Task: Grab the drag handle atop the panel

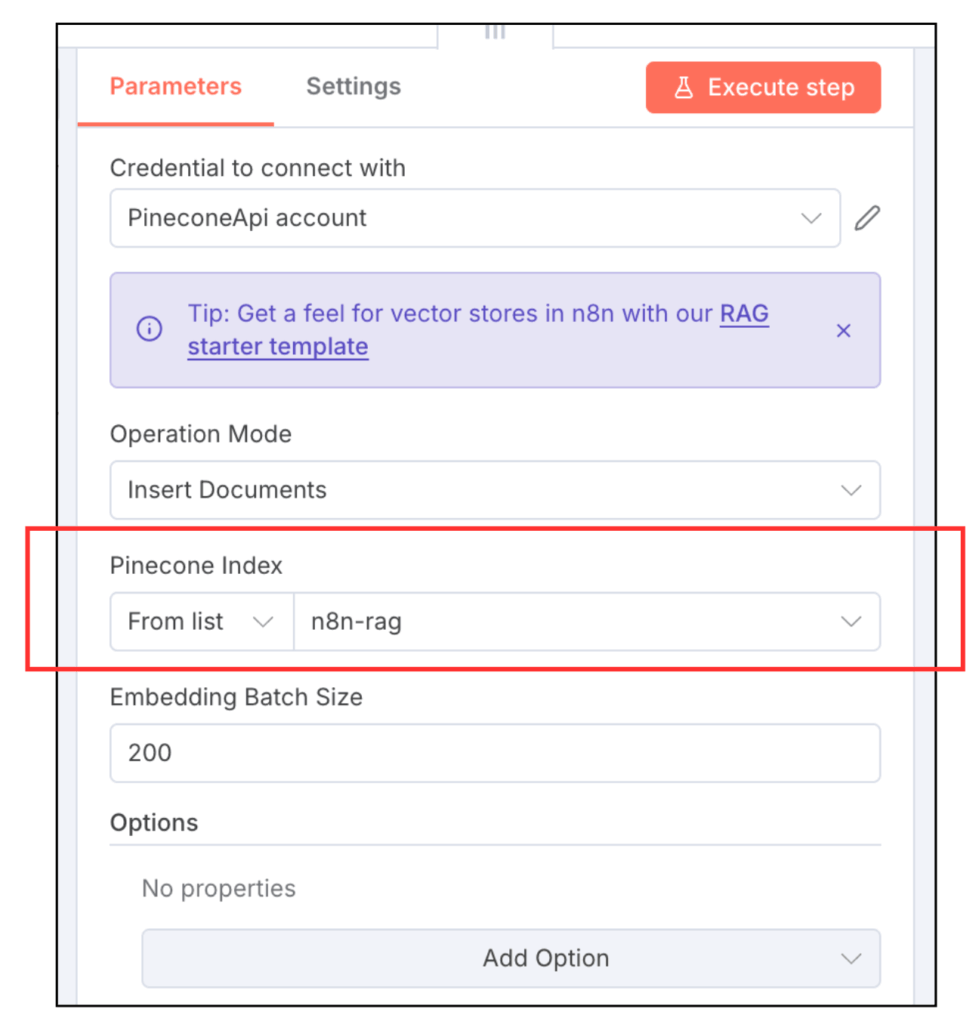Action: click(x=495, y=32)
